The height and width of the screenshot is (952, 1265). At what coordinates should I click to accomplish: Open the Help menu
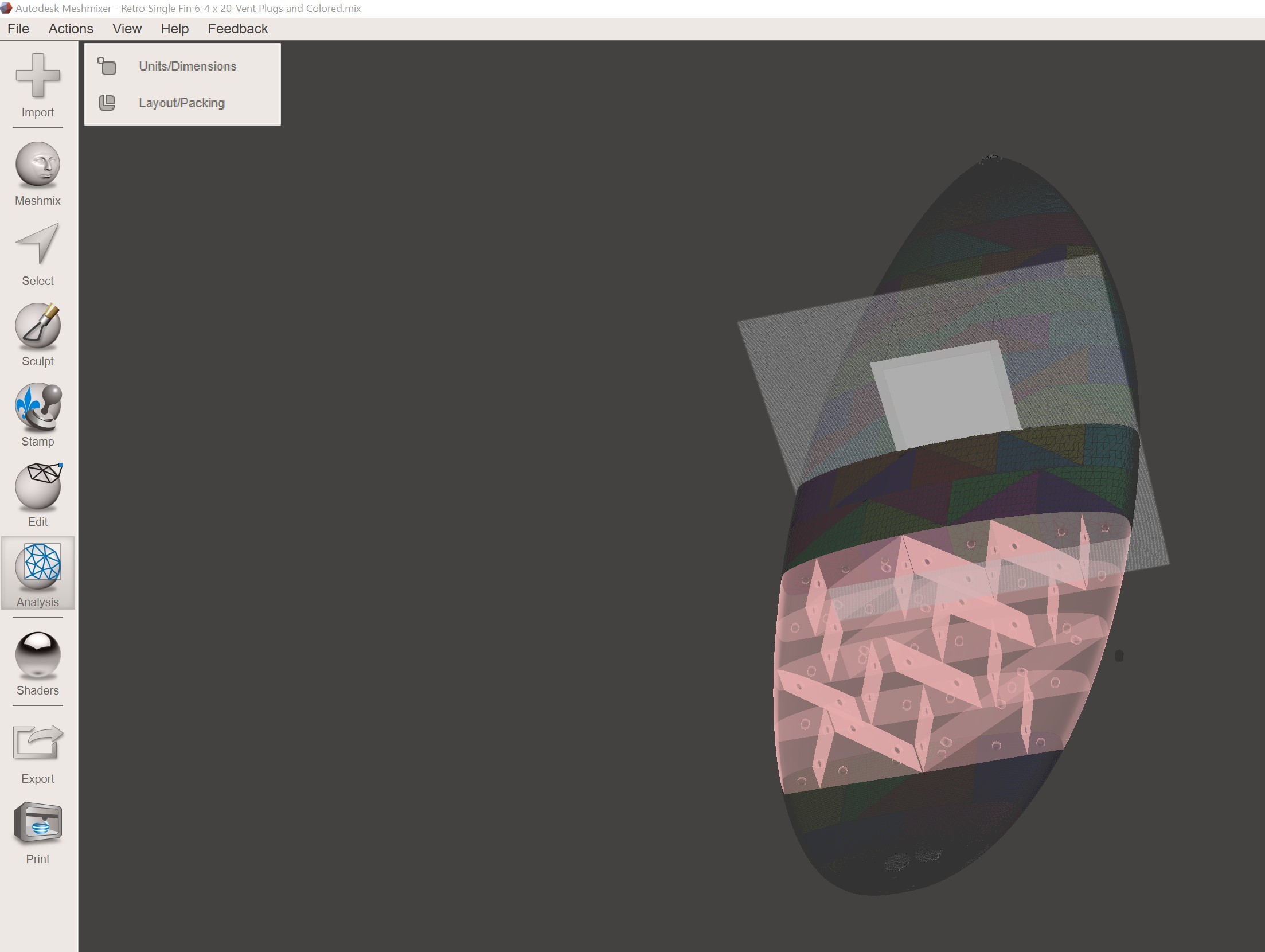(x=174, y=29)
